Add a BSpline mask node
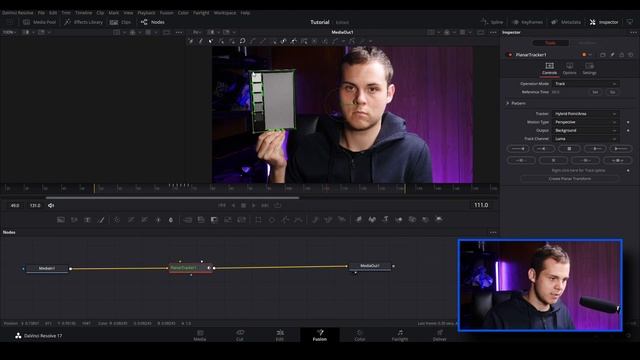This screenshot has height=360, width=640. click(x=299, y=220)
